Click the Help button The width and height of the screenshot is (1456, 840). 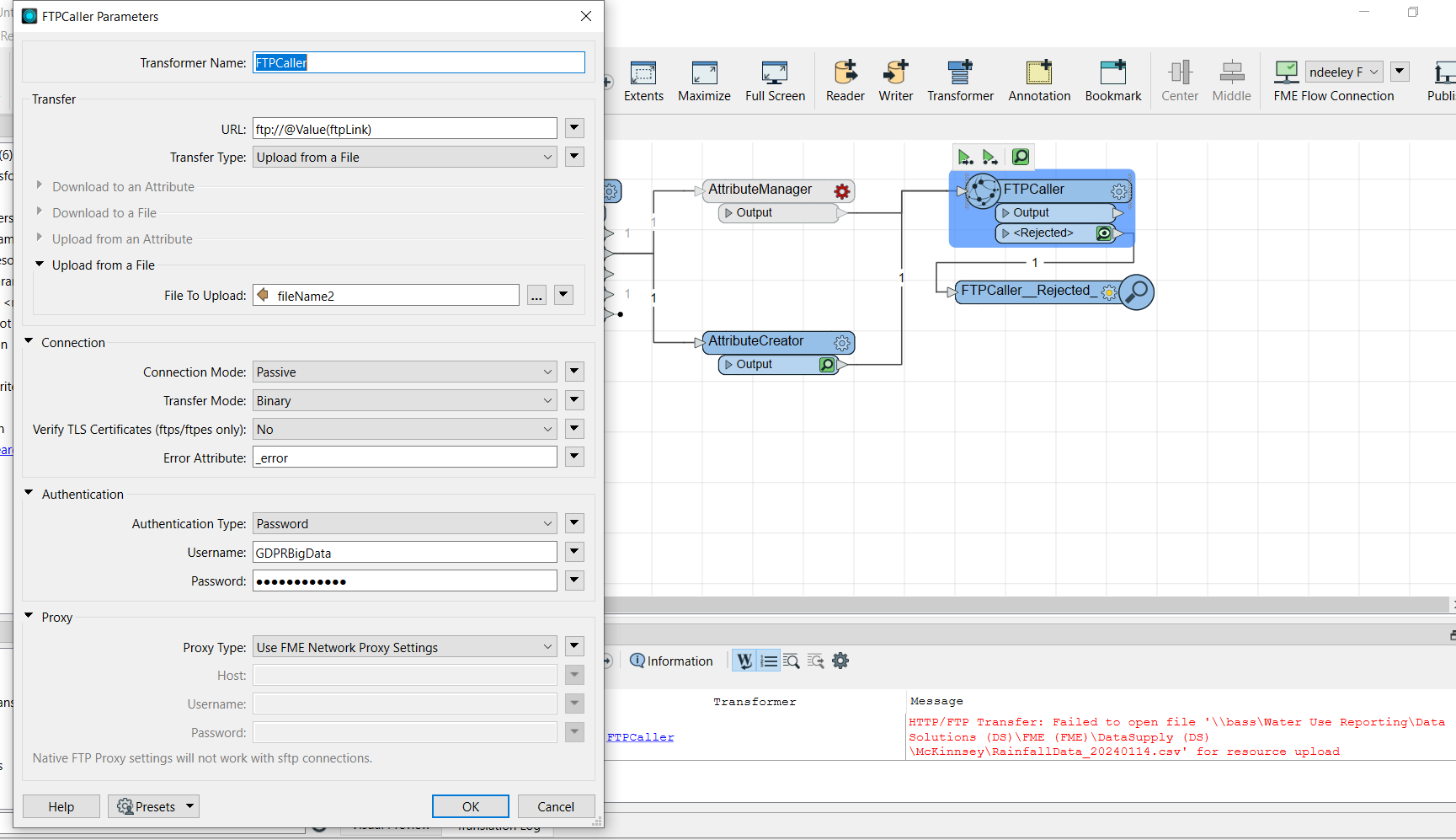click(61, 807)
